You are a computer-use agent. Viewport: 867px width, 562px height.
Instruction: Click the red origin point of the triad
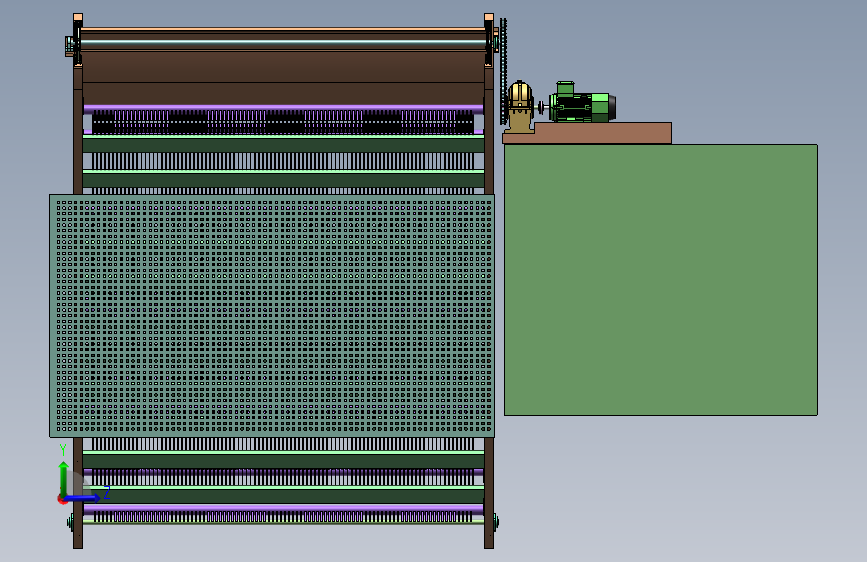pyautogui.click(x=62, y=499)
